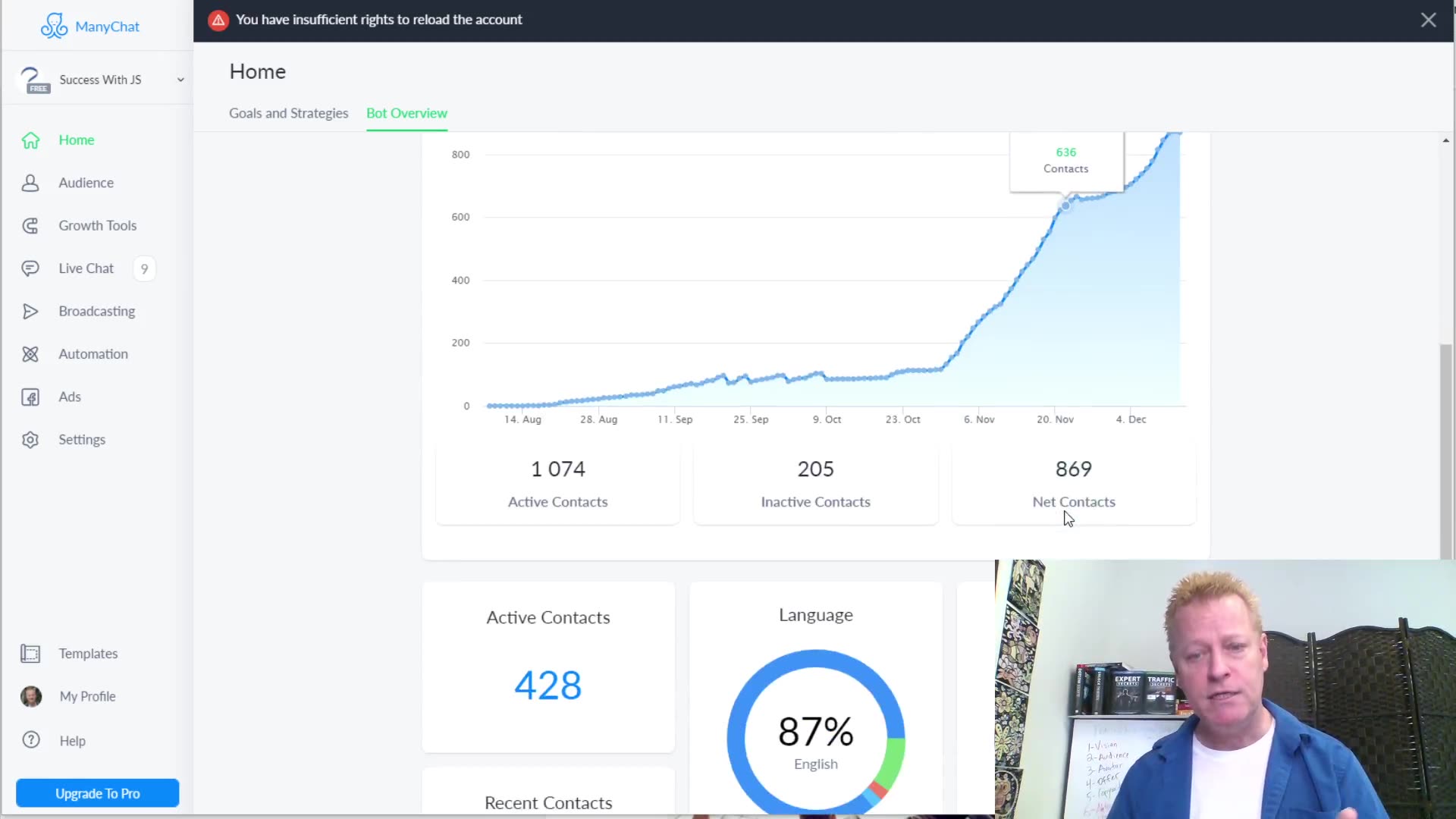Dismiss the insufficient rights notification

[x=1429, y=20]
